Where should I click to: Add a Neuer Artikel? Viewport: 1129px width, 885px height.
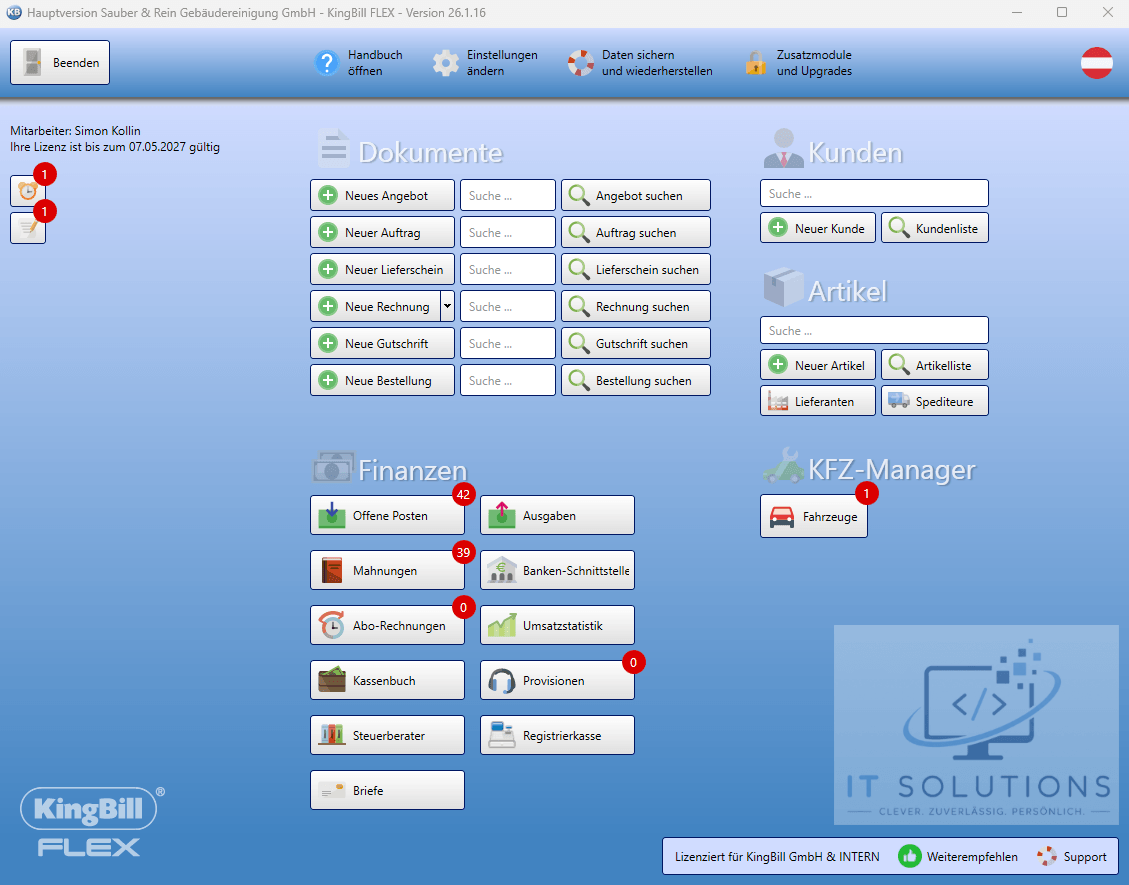[818, 364]
